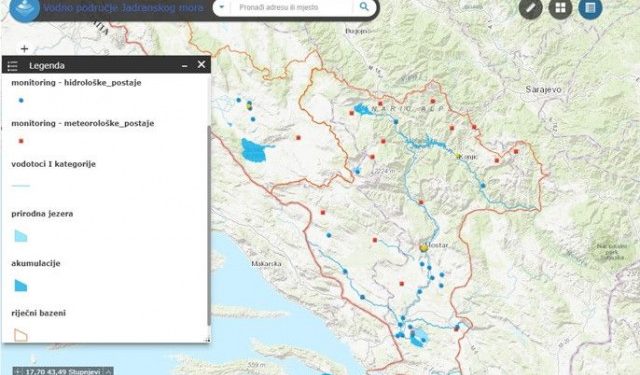640x375 pixels.
Task: Click 'akumulacije' legend heading
Action: 36,264
